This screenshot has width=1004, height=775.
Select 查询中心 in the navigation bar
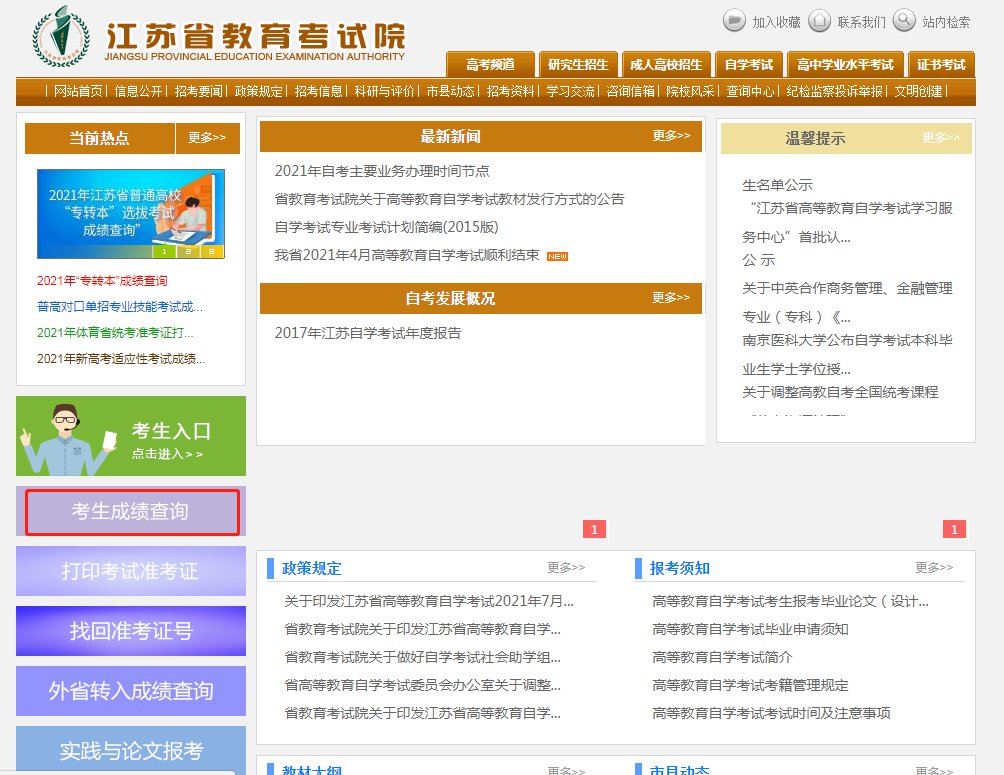(750, 91)
